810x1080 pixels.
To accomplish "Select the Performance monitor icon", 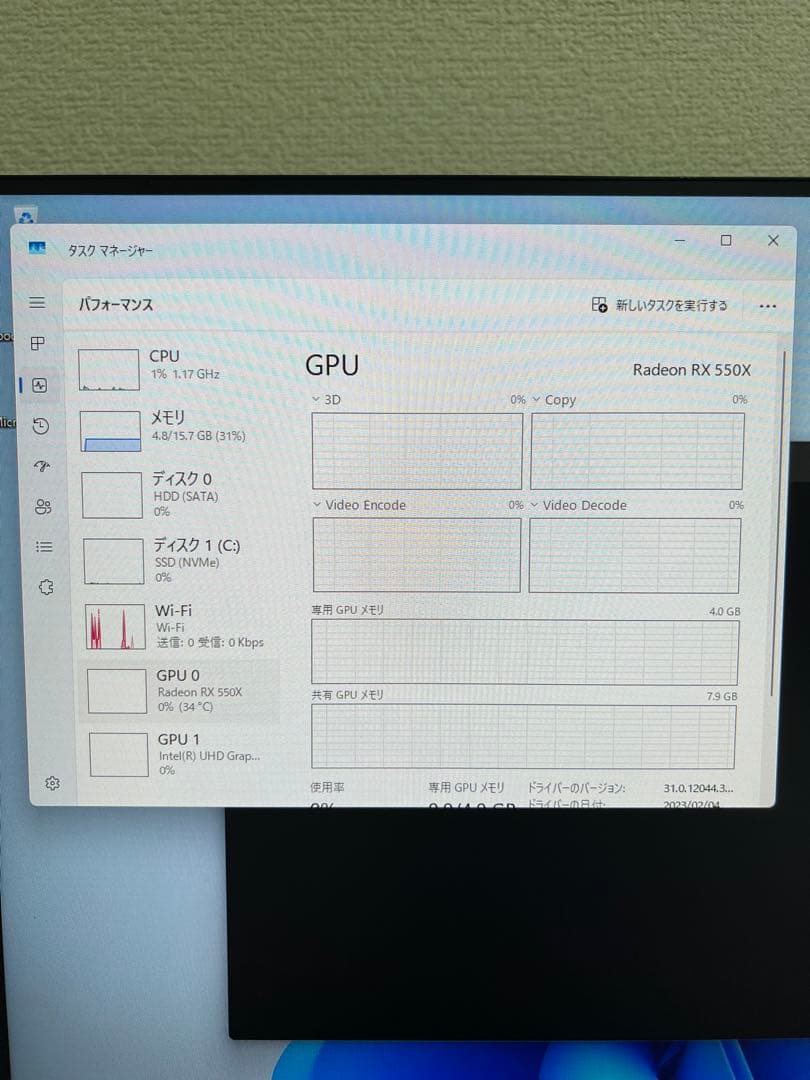I will [x=37, y=385].
